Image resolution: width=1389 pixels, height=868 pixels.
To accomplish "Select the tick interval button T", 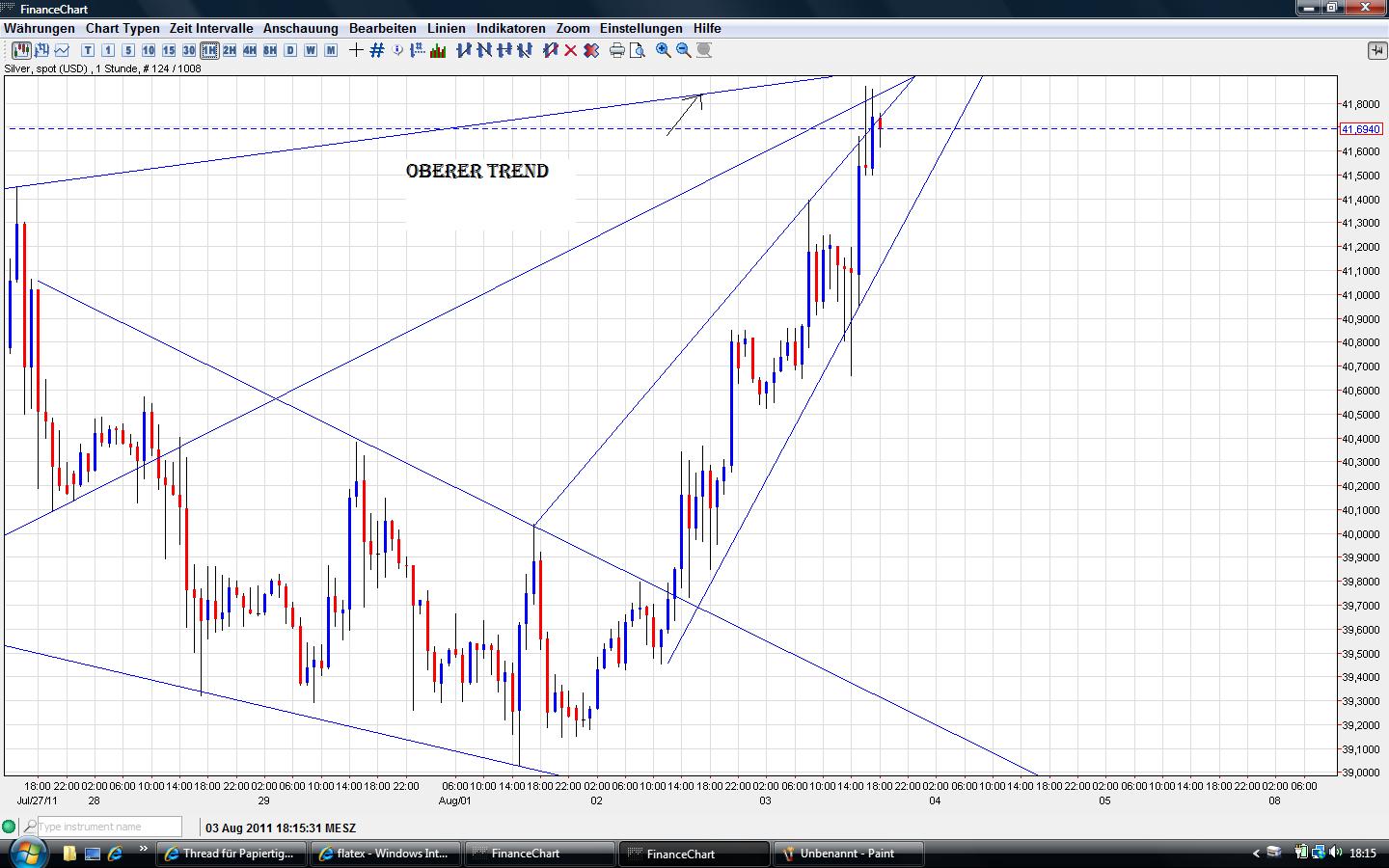I will [x=88, y=50].
